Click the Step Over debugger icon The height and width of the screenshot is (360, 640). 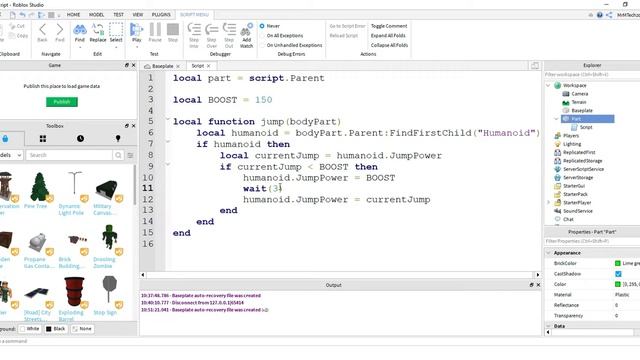point(211,30)
